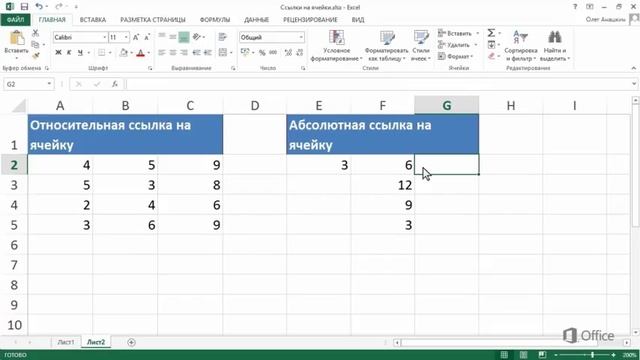Open Стили ячеек dropdown
This screenshot has height=360, width=640.
pos(421,46)
